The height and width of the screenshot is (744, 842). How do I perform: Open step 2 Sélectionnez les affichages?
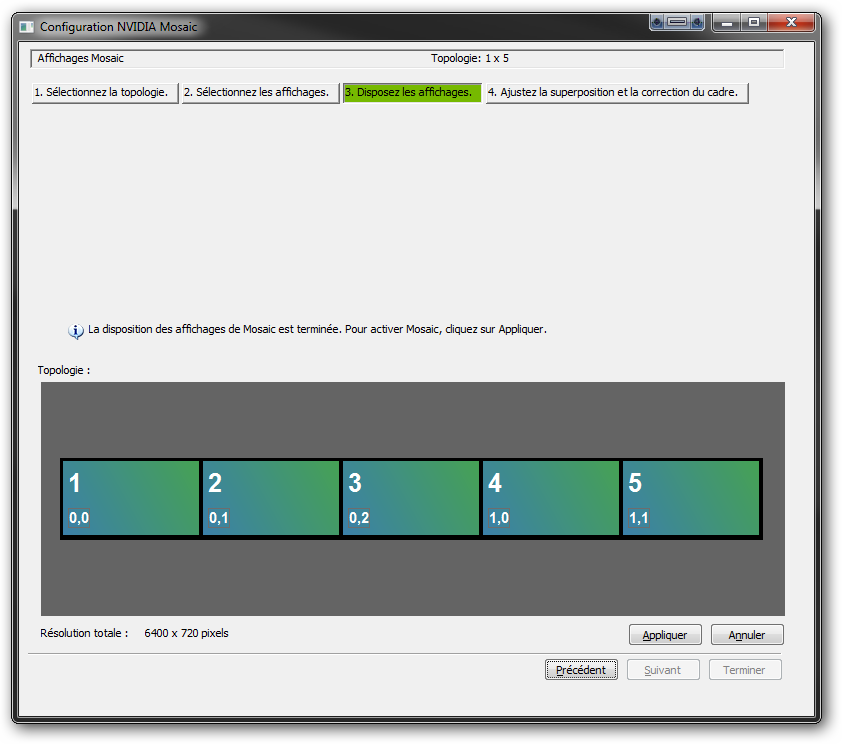pos(260,93)
